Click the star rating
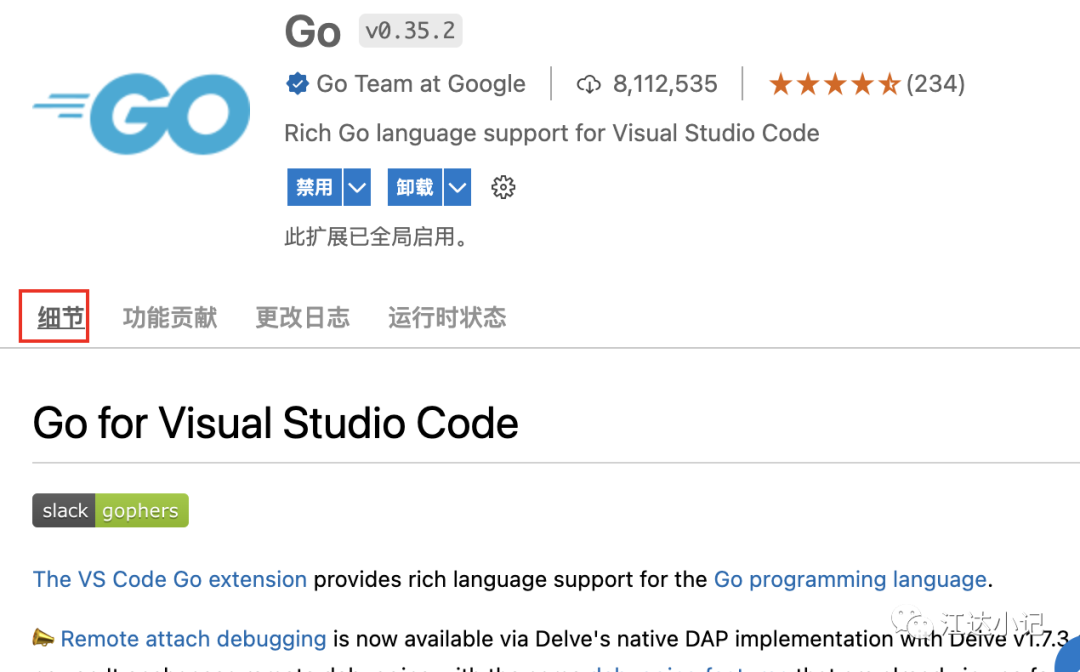Image resolution: width=1080 pixels, height=672 pixels. click(834, 85)
